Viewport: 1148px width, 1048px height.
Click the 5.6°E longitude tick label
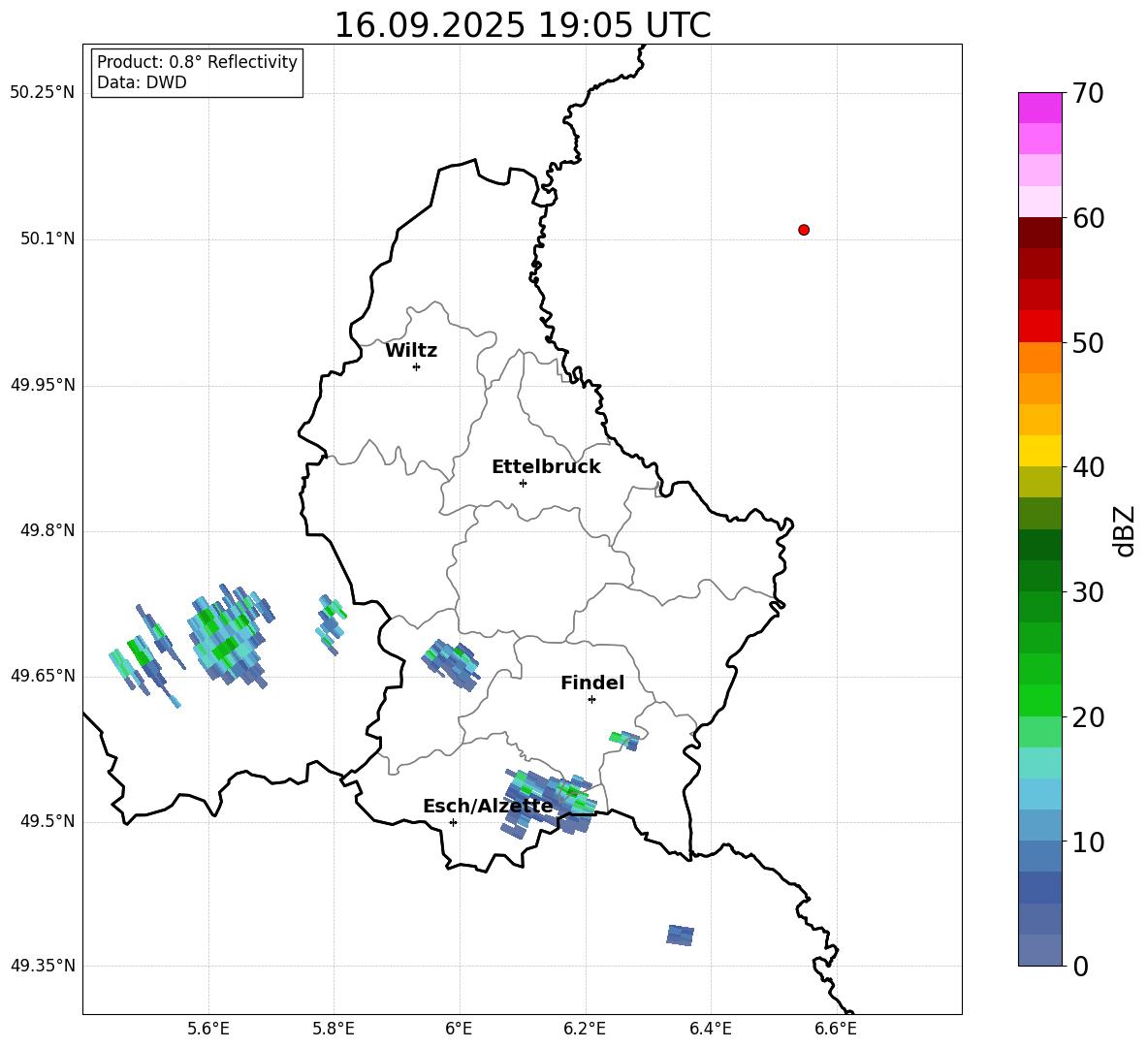pos(208,1029)
